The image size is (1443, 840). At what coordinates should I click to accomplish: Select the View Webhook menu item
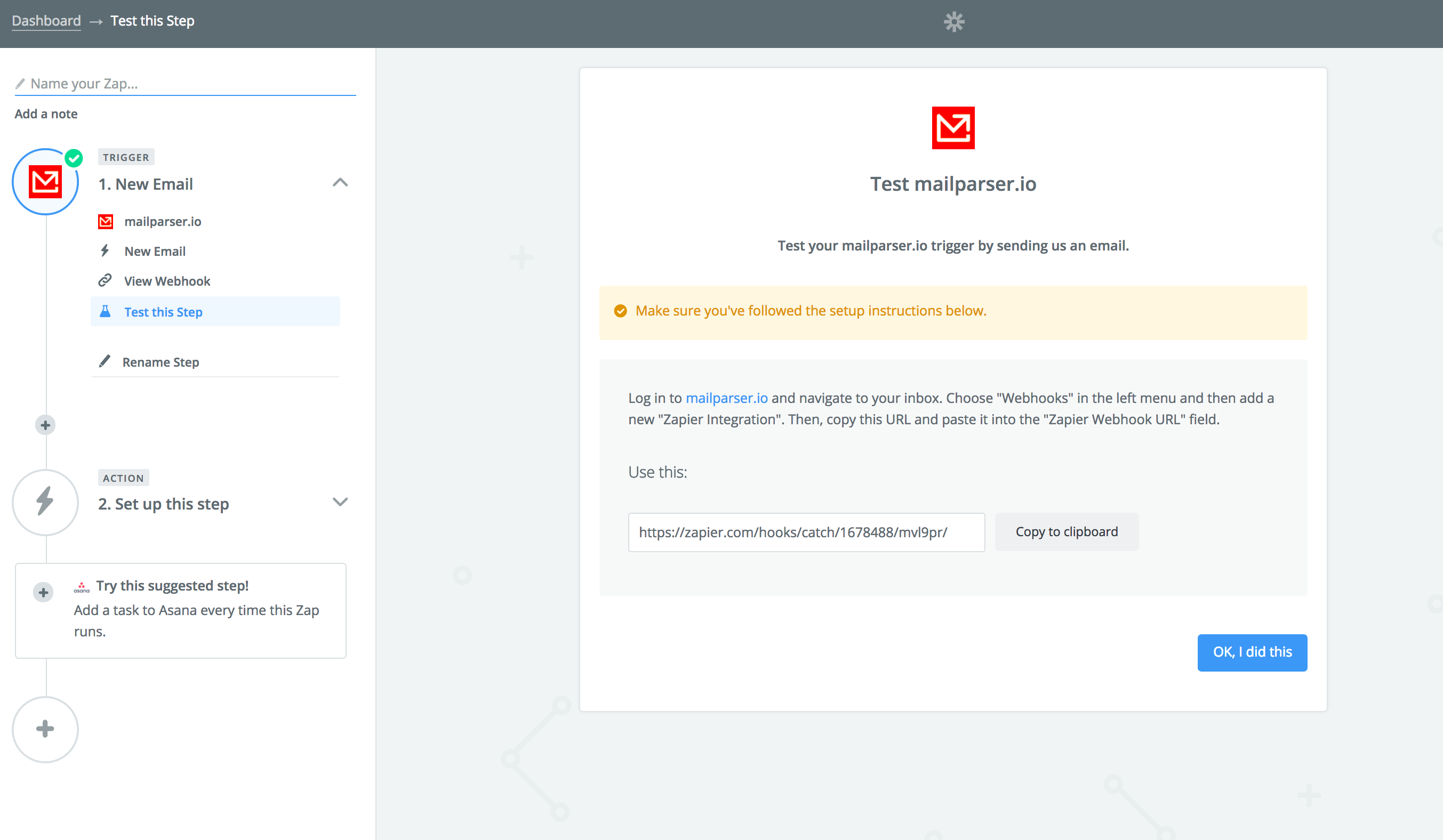pyautogui.click(x=167, y=280)
